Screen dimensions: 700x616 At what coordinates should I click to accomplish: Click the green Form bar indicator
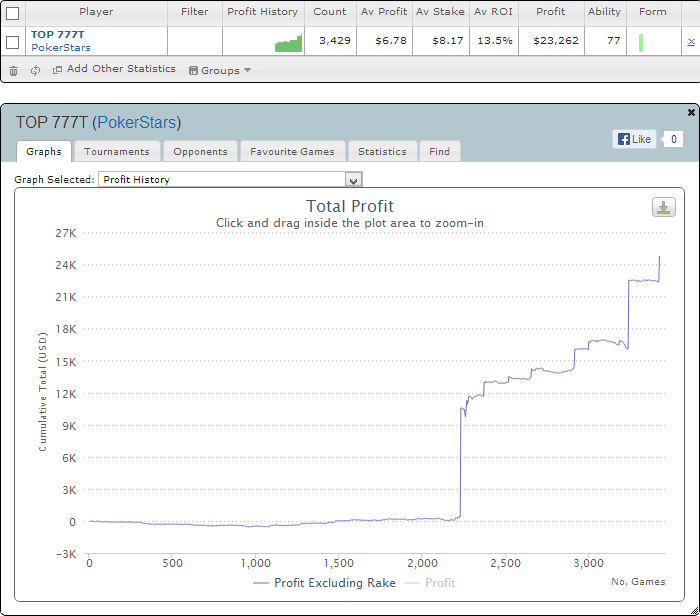tap(641, 43)
